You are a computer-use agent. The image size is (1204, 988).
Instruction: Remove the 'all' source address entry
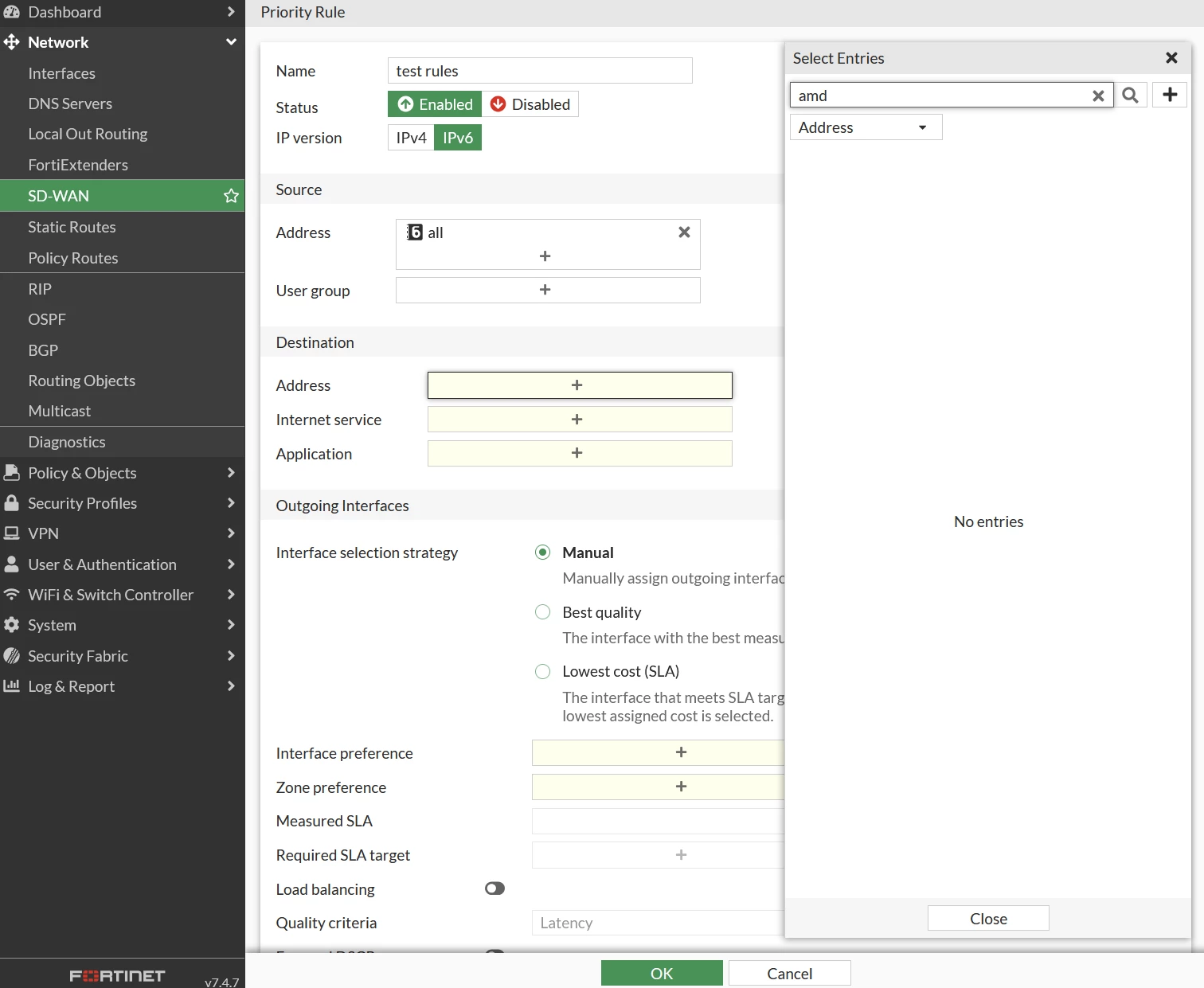(684, 232)
